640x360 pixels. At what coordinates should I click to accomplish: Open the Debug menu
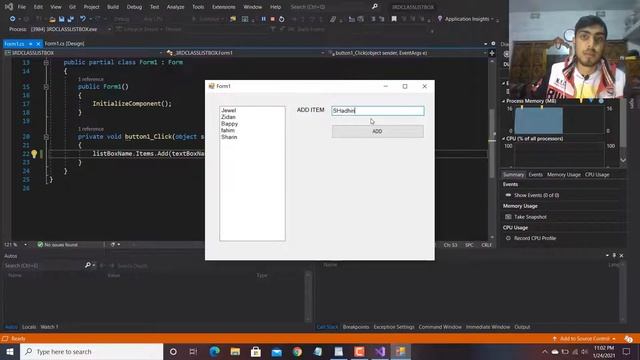pyautogui.click(x=134, y=7)
